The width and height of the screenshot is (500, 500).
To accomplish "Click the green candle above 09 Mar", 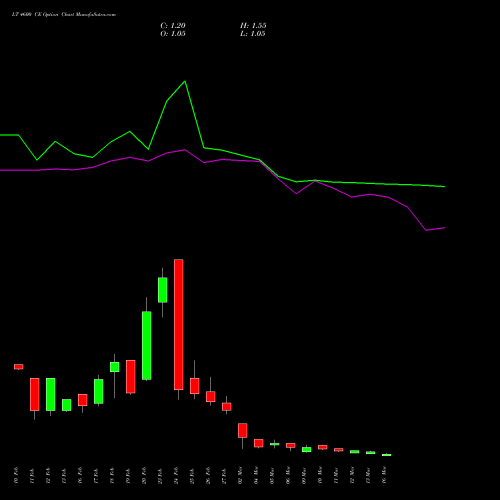I will pyautogui.click(x=307, y=450).
